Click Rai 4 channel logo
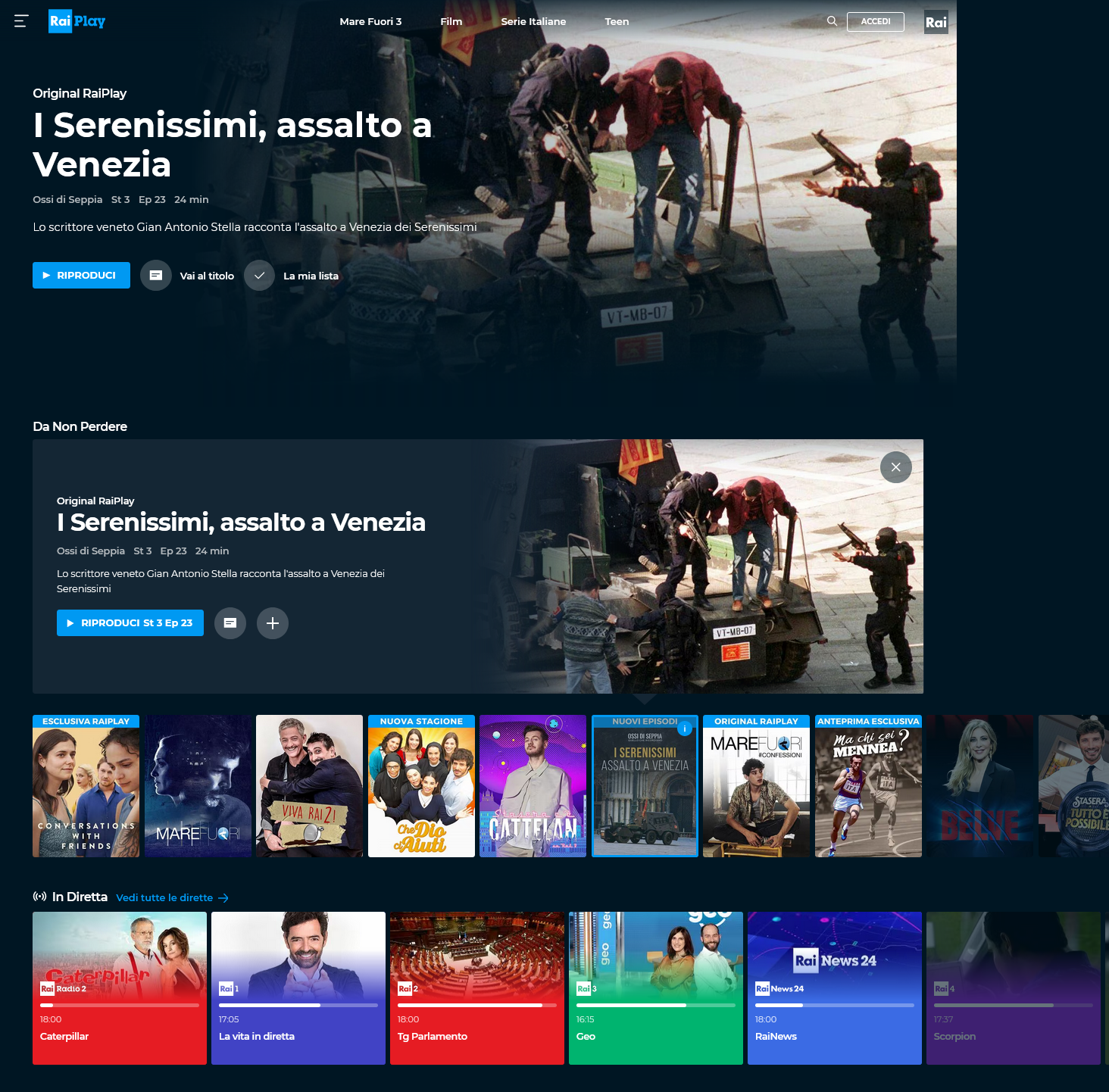 (944, 988)
